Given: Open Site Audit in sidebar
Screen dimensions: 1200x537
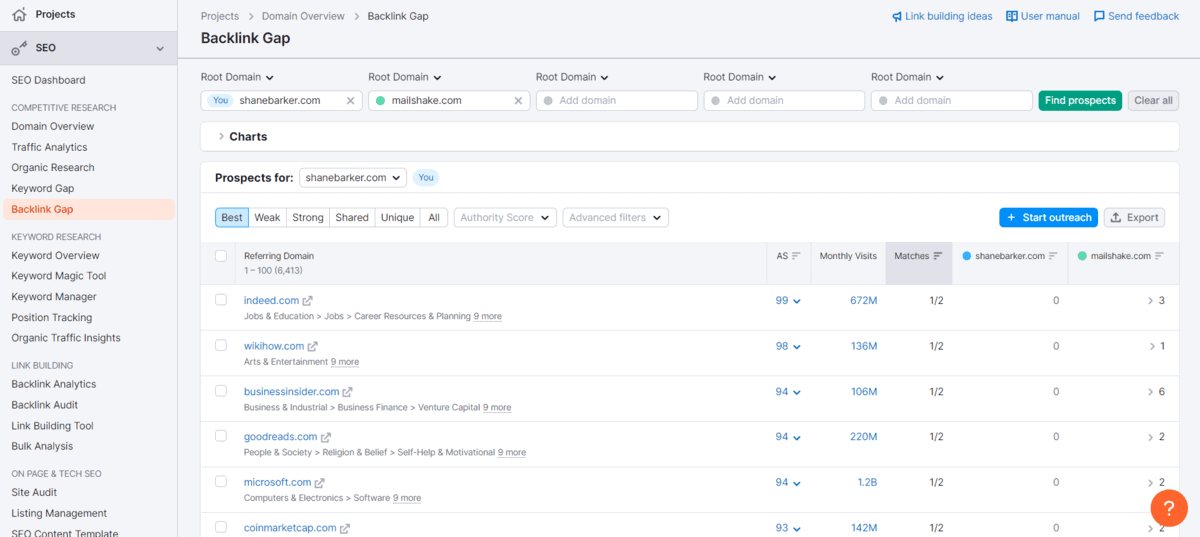Looking at the screenshot, I should point(34,493).
